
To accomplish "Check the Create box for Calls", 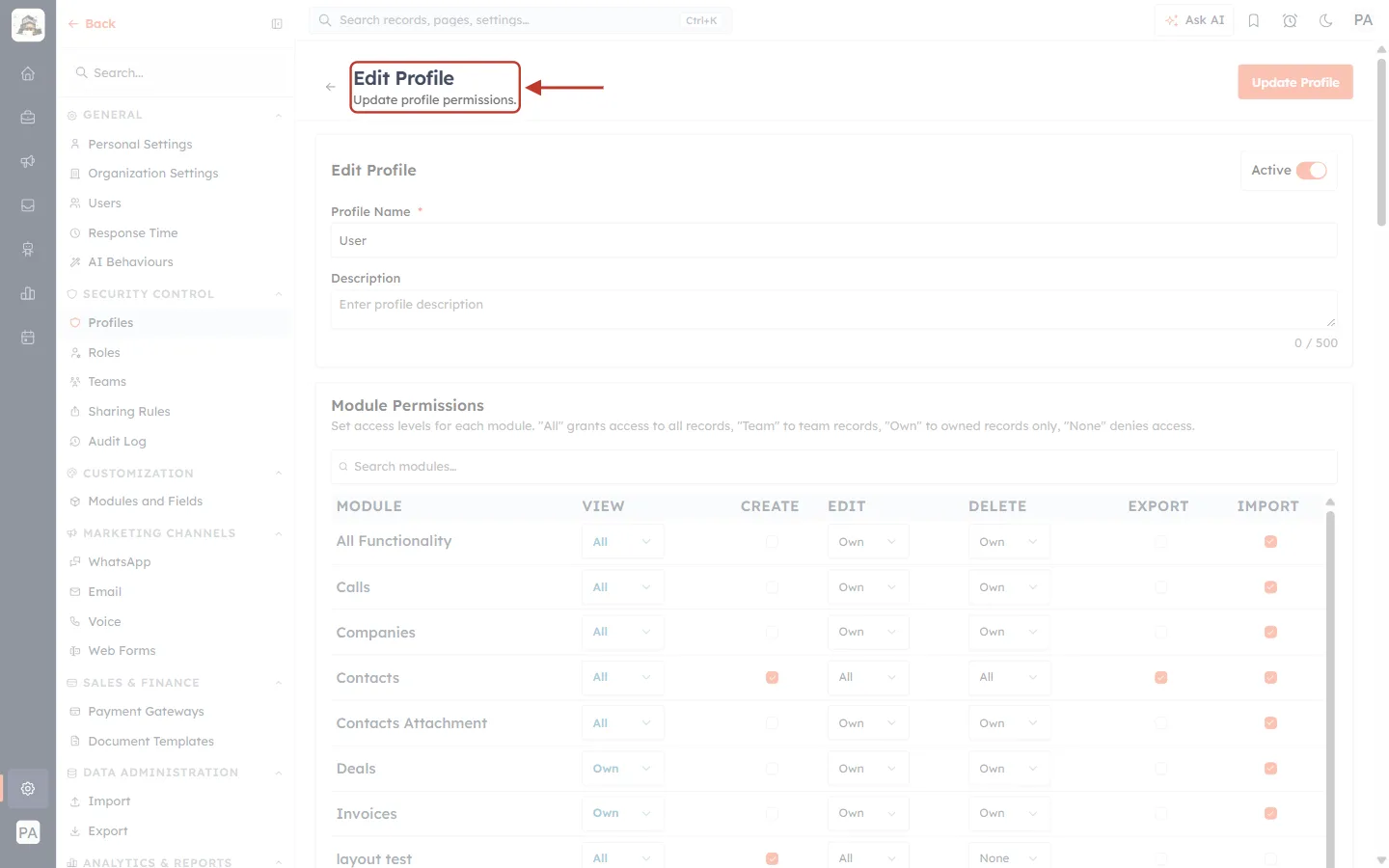I will (x=772, y=587).
